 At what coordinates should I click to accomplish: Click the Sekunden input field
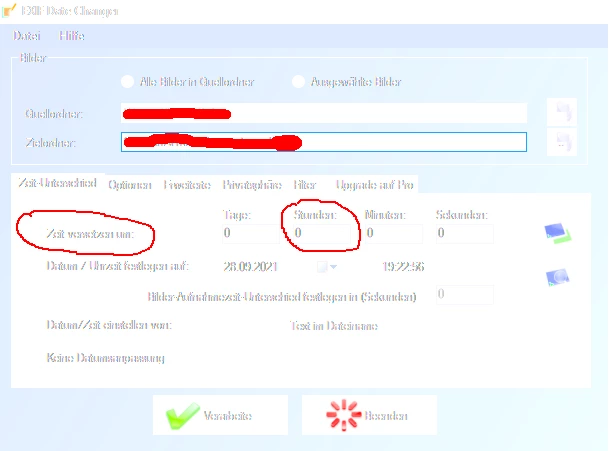[x=465, y=233]
